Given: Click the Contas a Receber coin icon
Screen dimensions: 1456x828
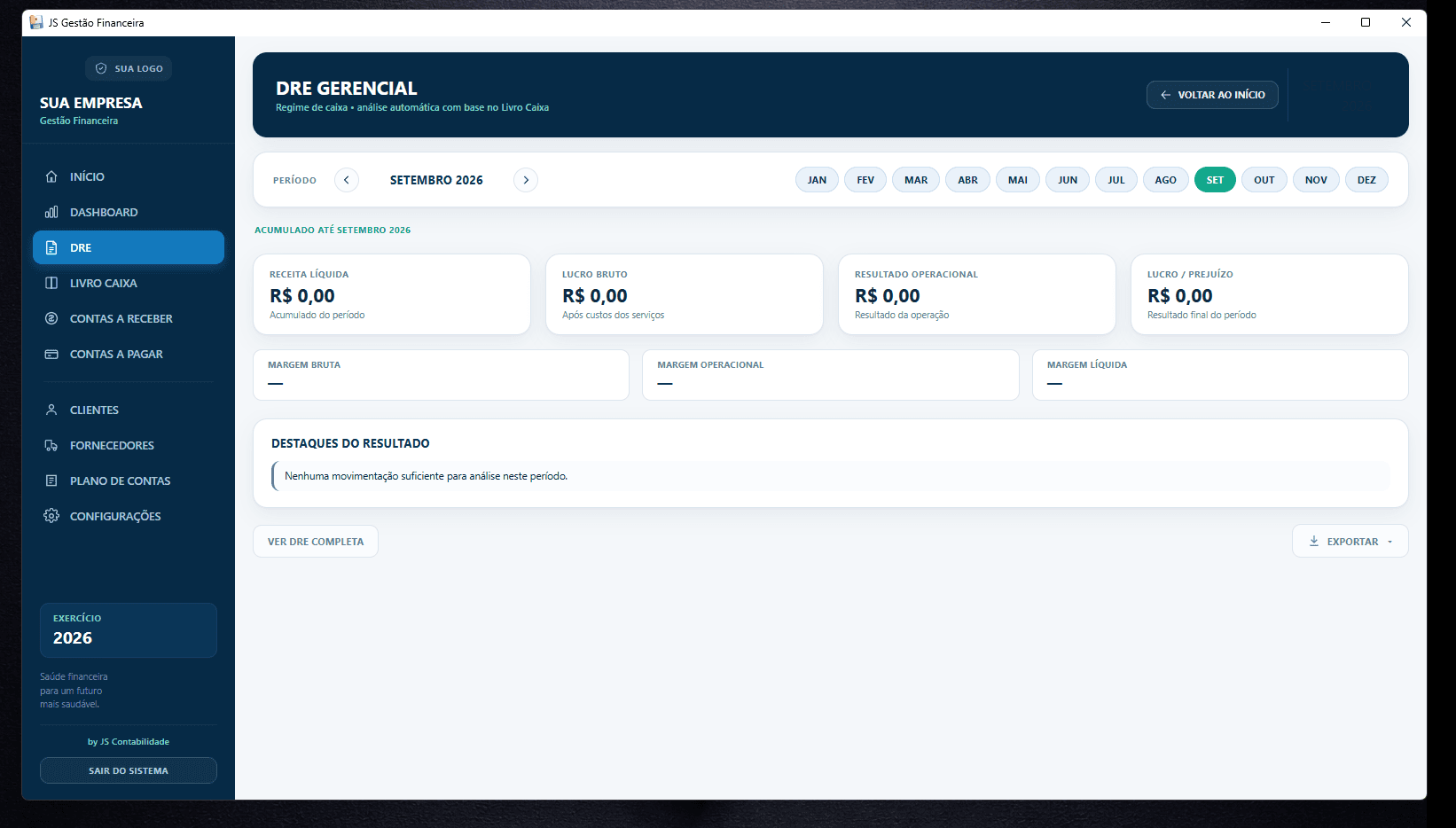Looking at the screenshot, I should tap(51, 318).
